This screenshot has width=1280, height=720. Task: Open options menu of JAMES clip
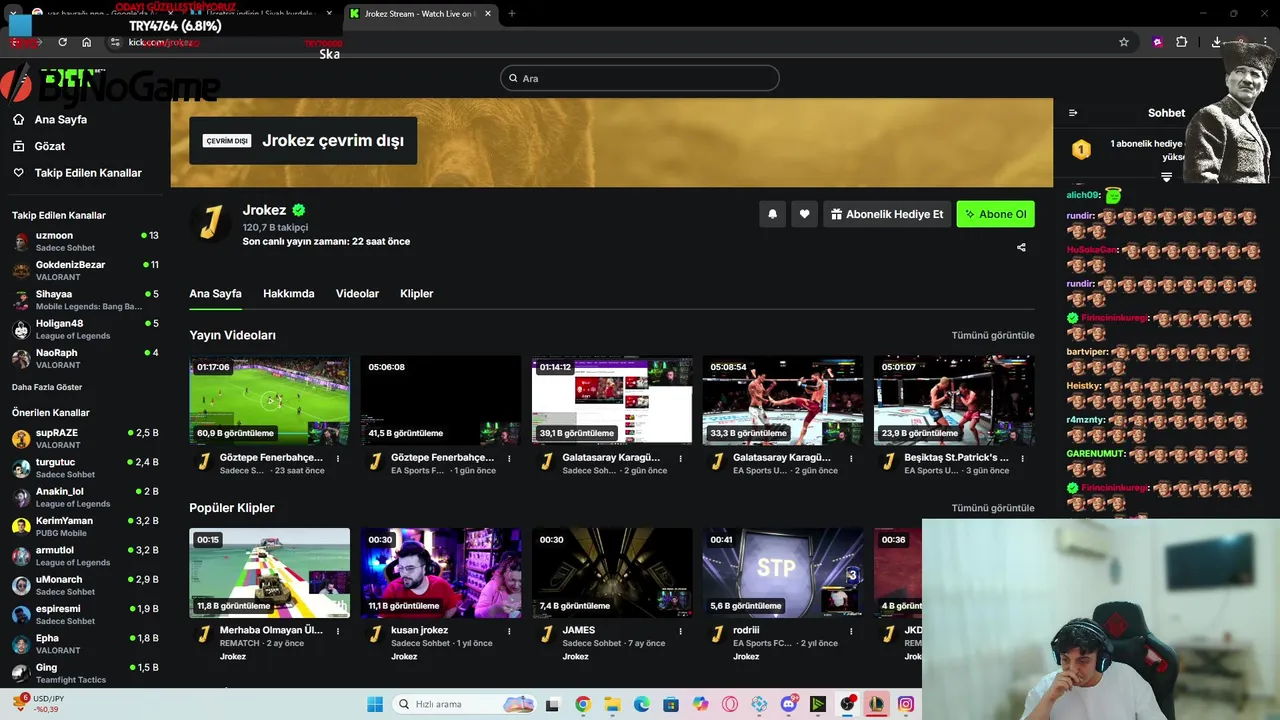click(x=680, y=631)
